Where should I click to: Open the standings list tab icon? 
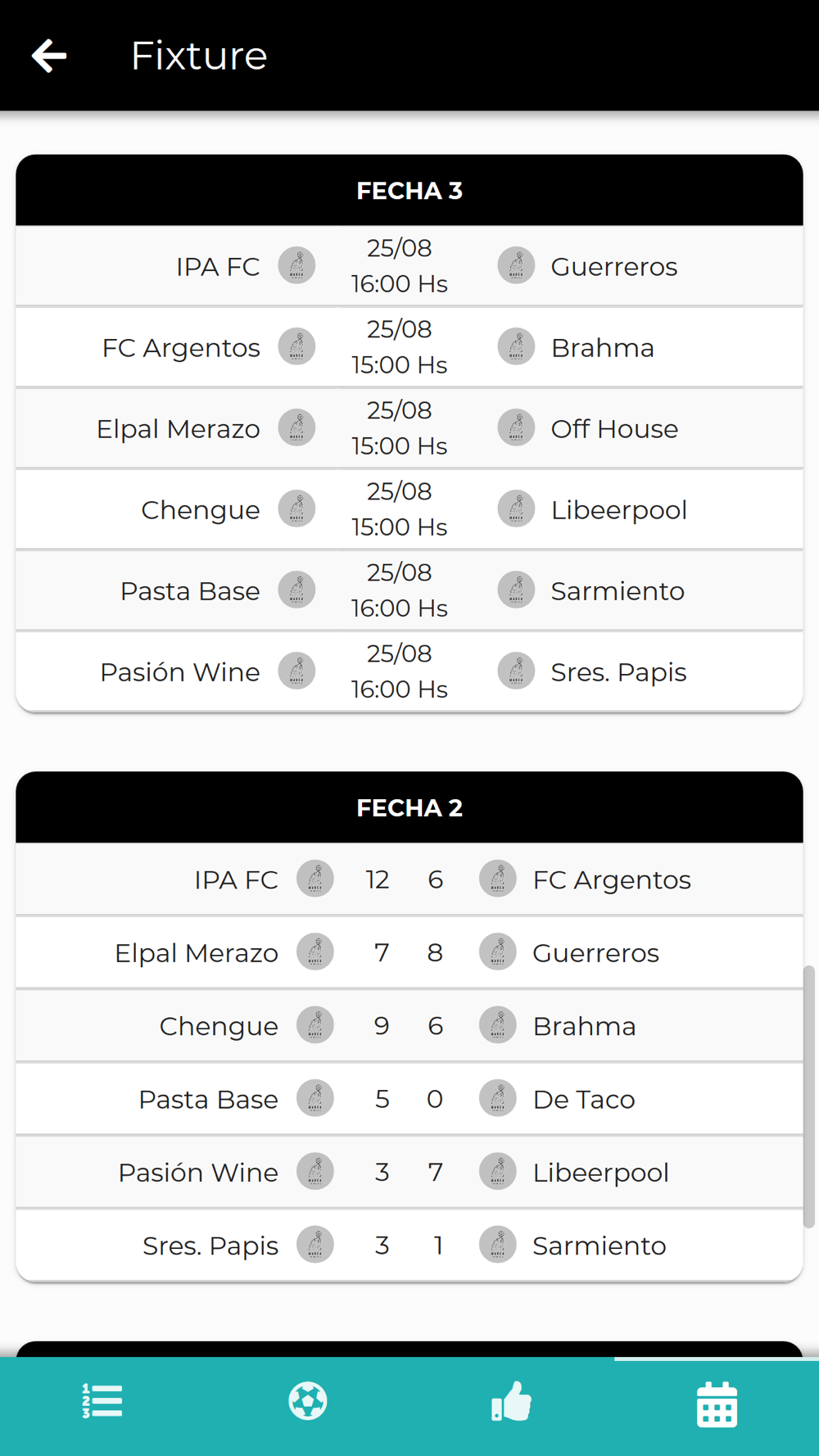(102, 1401)
